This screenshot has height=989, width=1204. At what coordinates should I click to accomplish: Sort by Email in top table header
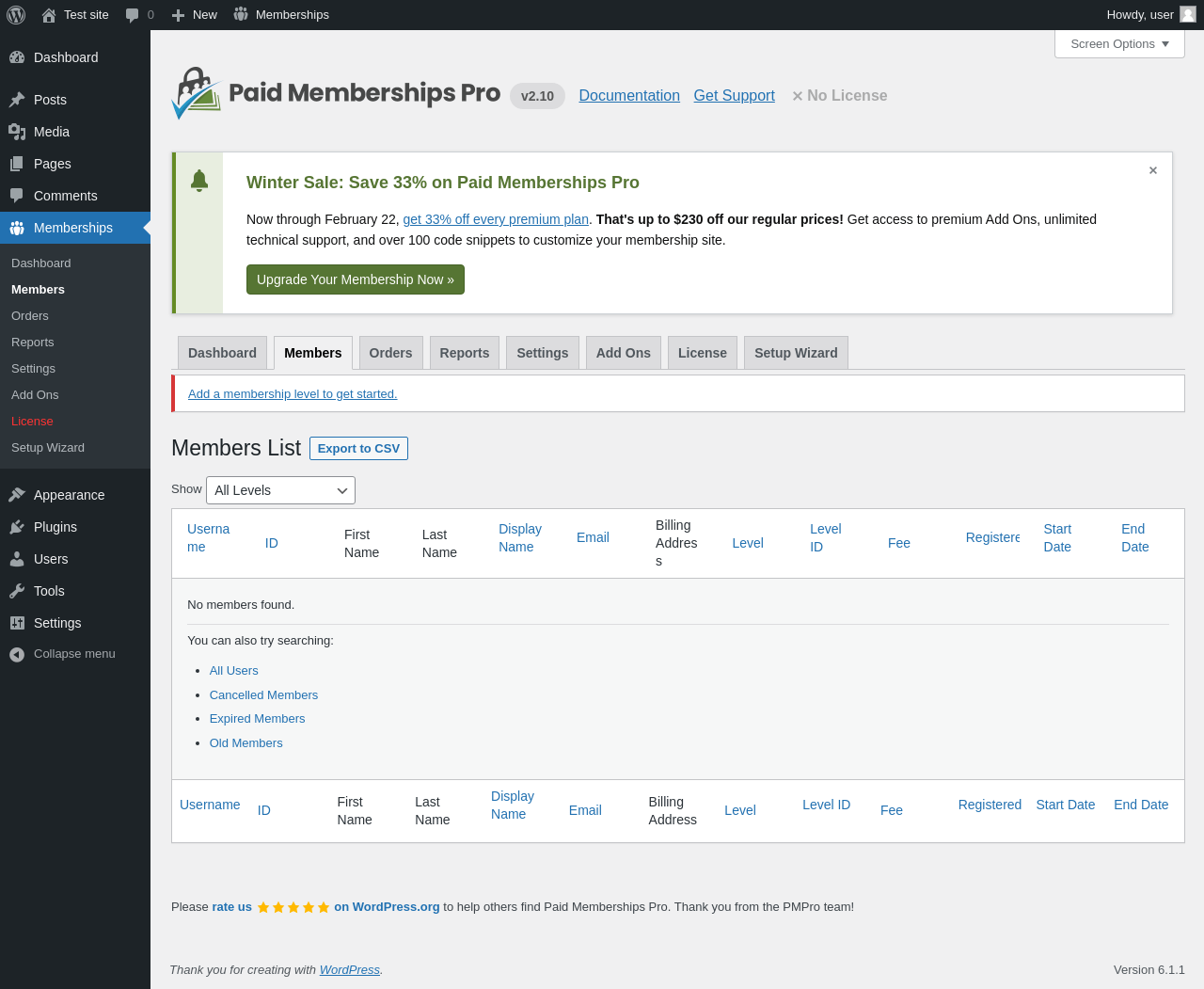pyautogui.click(x=593, y=537)
